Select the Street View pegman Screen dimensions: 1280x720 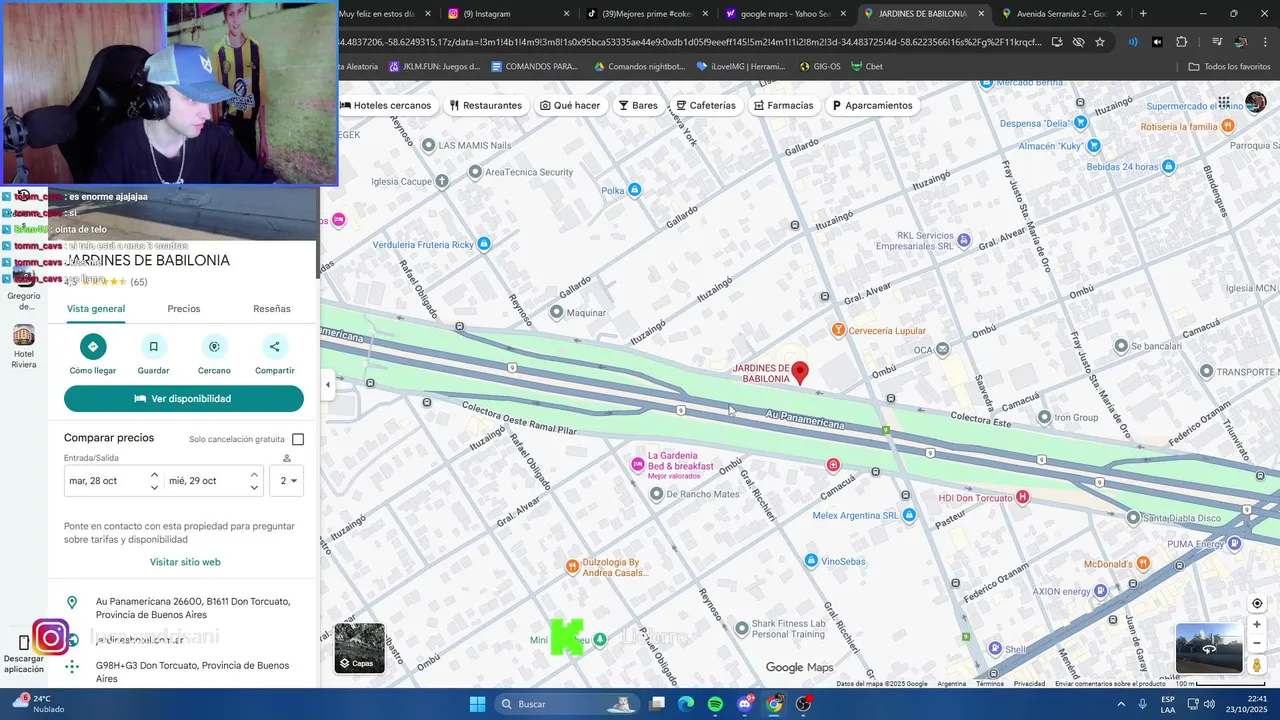[1257, 665]
